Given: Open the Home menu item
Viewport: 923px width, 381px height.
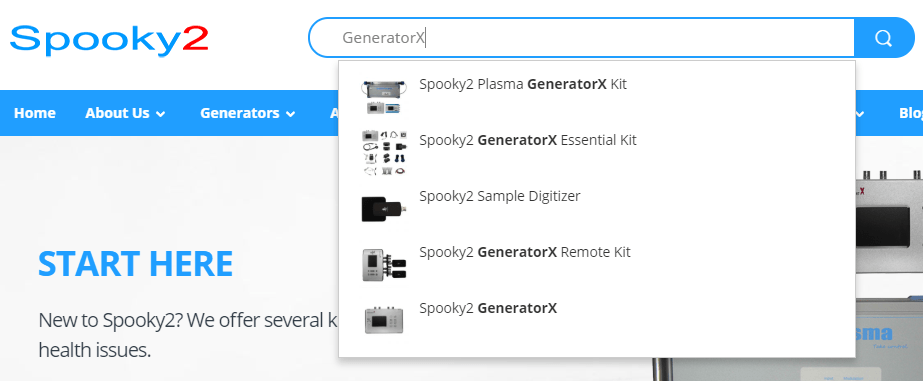Looking at the screenshot, I should [x=35, y=113].
